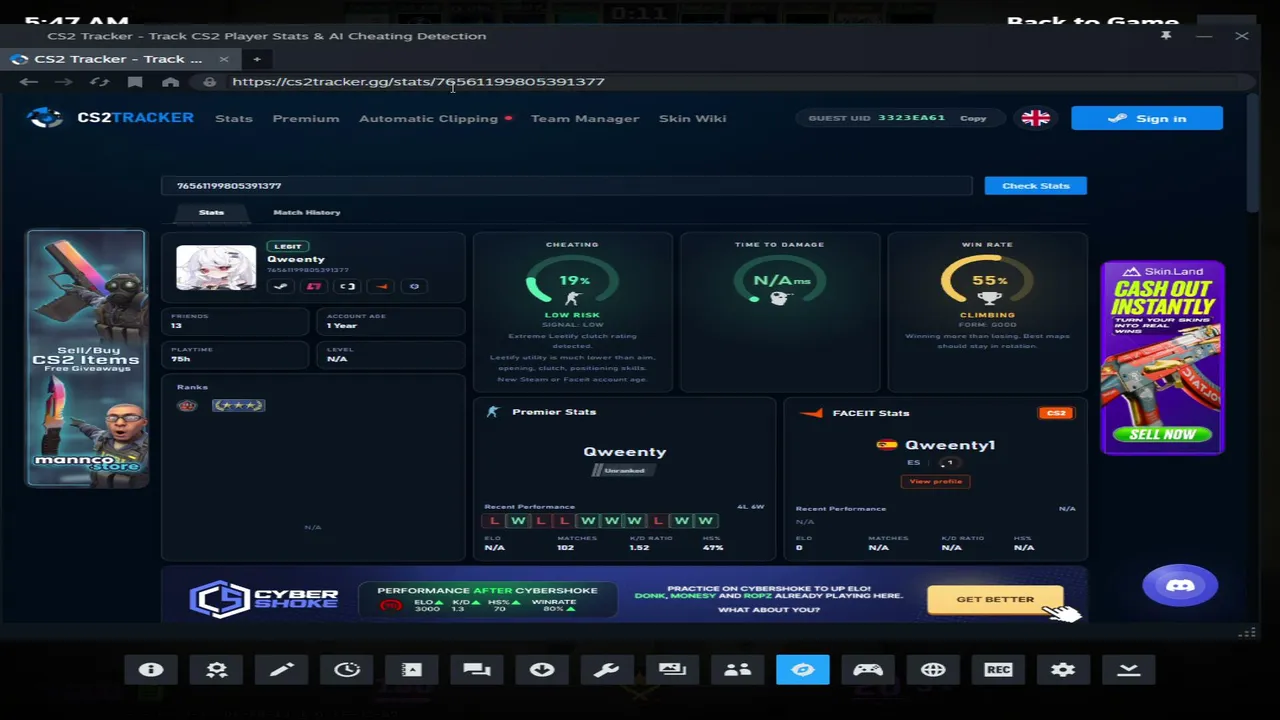This screenshot has height=720, width=1280.
Task: Open the gamepad controller icon in overlay bar
Action: pyautogui.click(x=868, y=670)
